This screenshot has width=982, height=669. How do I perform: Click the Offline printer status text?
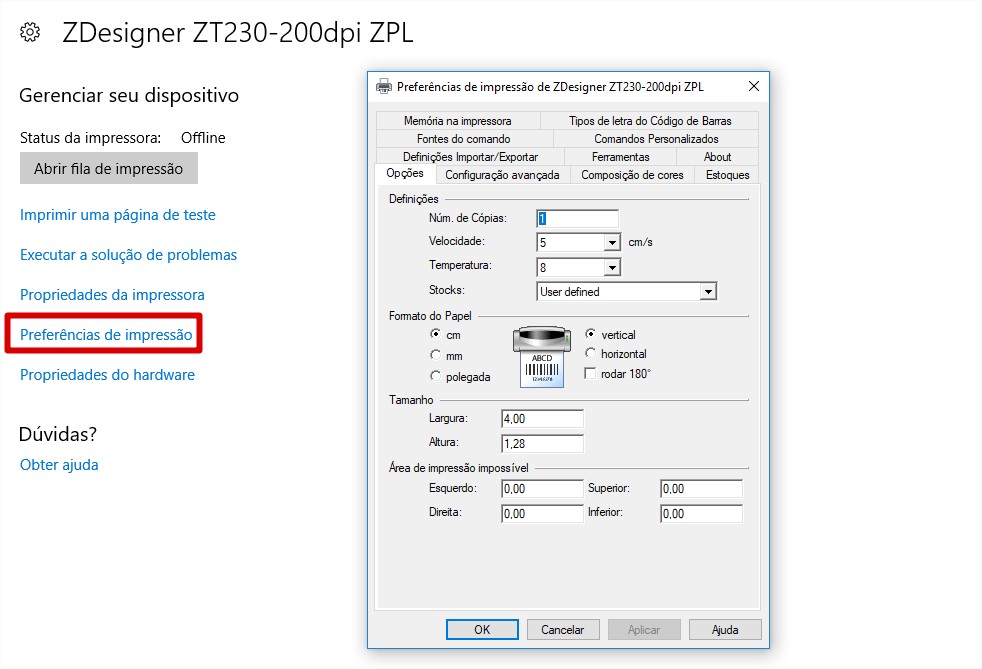(203, 138)
